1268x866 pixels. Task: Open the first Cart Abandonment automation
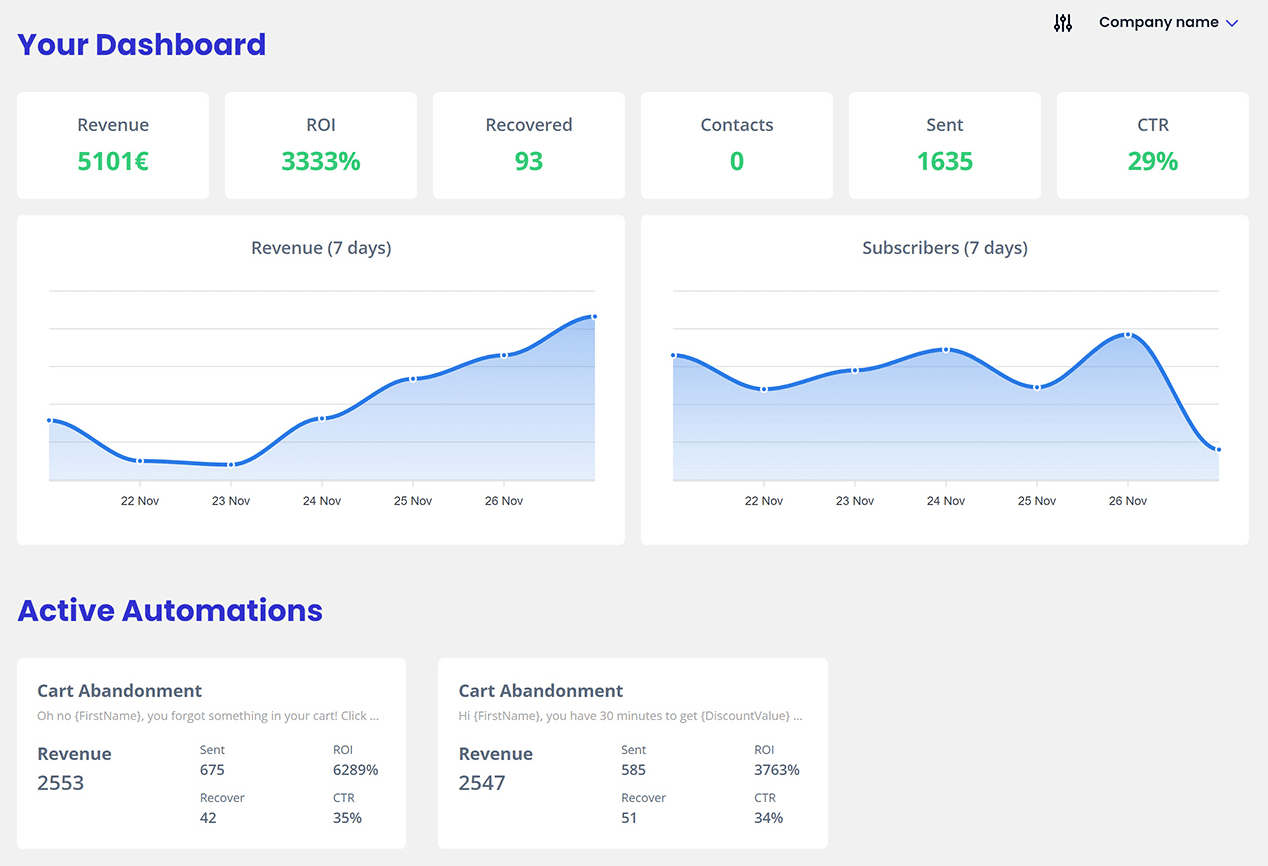pos(119,690)
